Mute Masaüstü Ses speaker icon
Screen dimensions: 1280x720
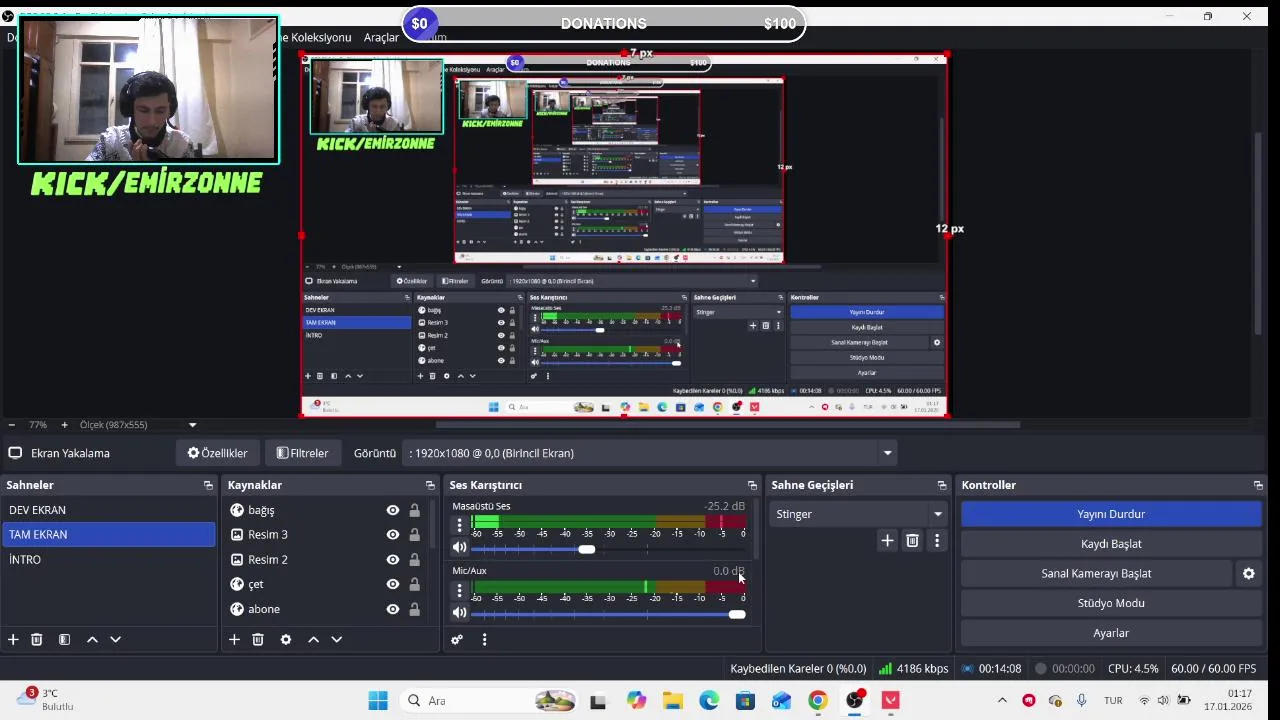coord(459,547)
